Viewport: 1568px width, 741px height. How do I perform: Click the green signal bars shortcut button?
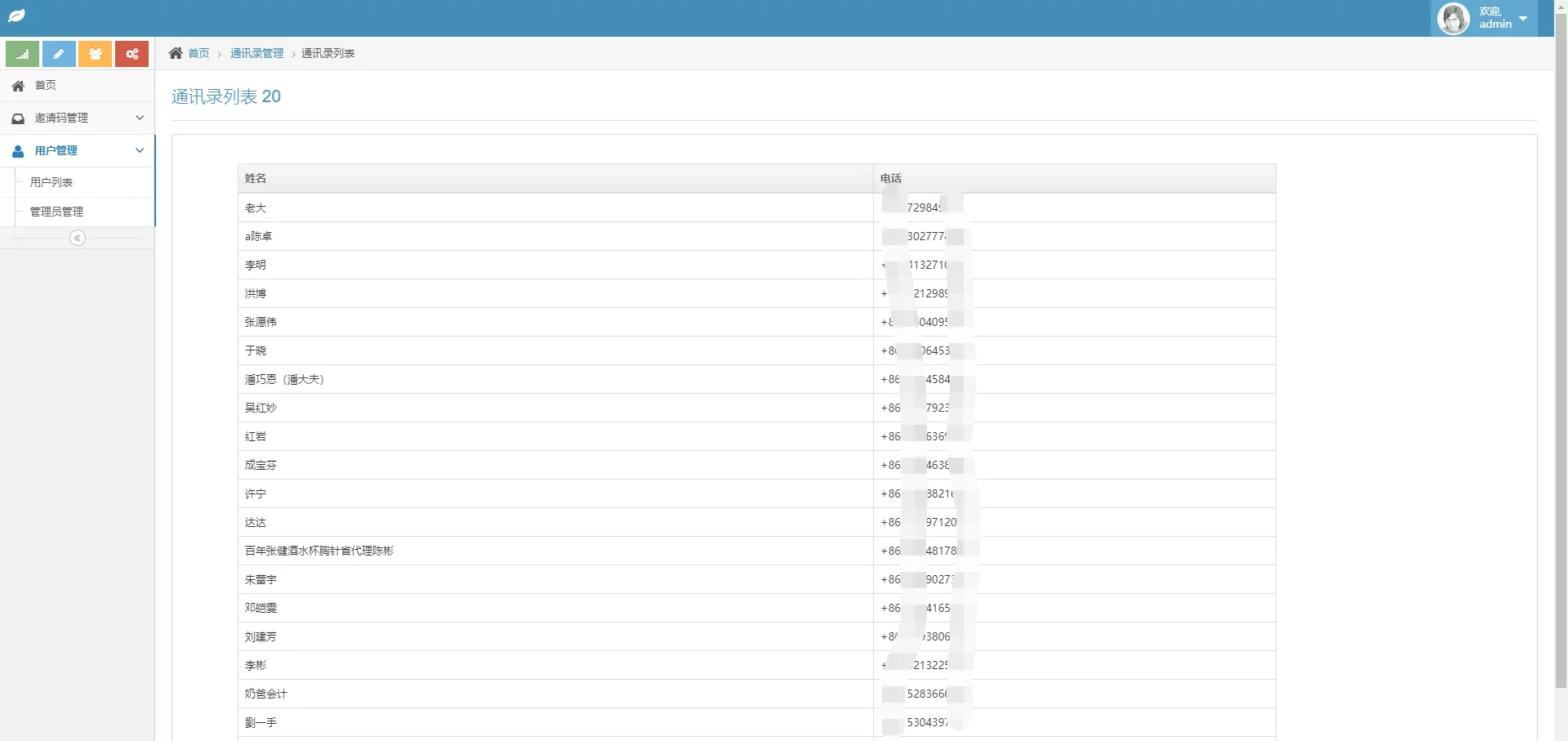tap(23, 54)
